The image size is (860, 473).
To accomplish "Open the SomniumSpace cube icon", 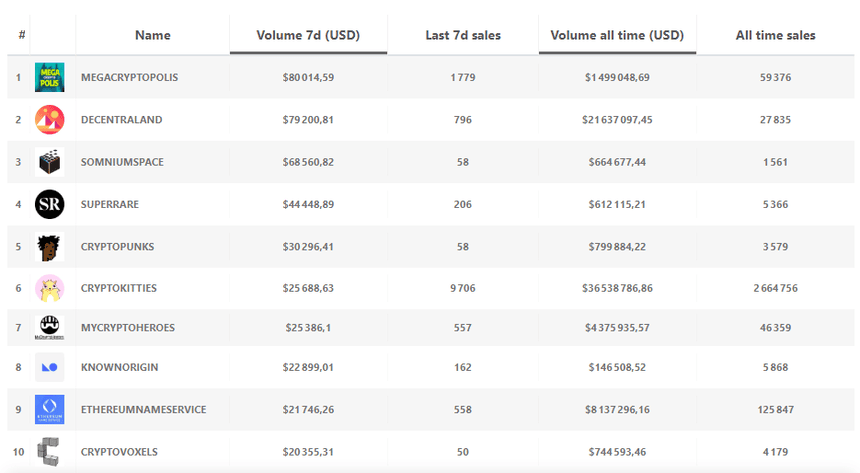I will pyautogui.click(x=50, y=162).
